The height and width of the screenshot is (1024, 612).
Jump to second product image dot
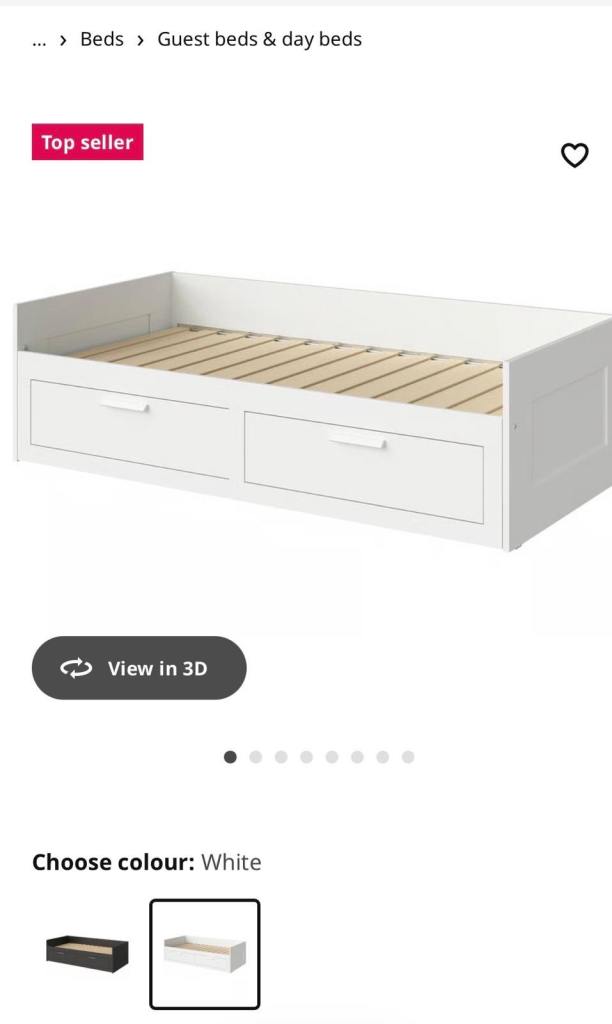click(x=255, y=757)
